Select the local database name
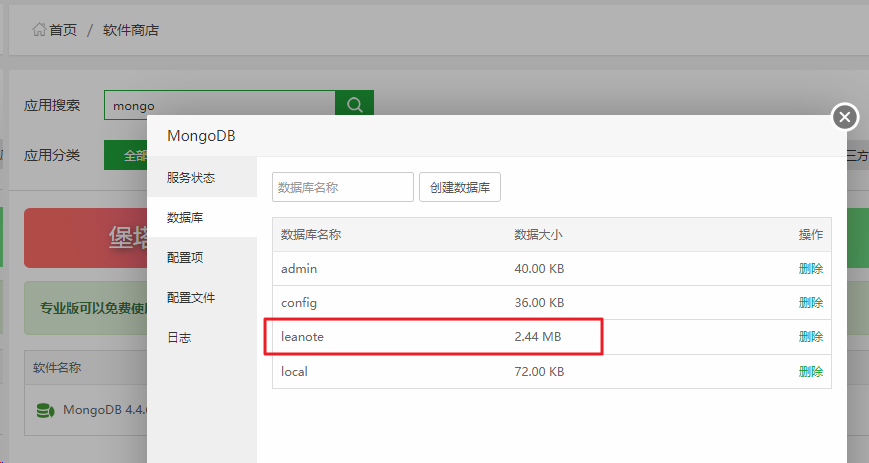Image resolution: width=869 pixels, height=463 pixels. click(294, 371)
